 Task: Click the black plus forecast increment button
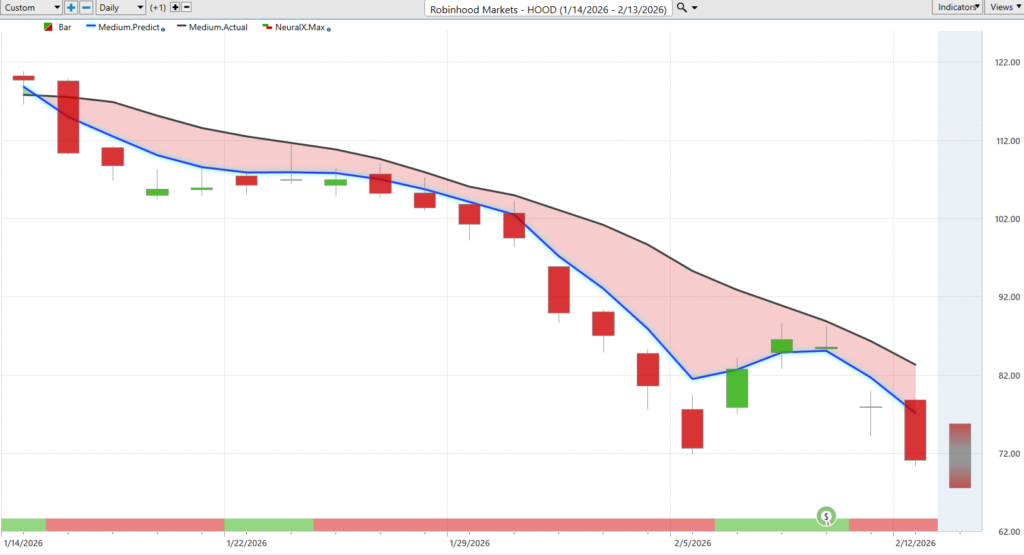click(x=175, y=7)
